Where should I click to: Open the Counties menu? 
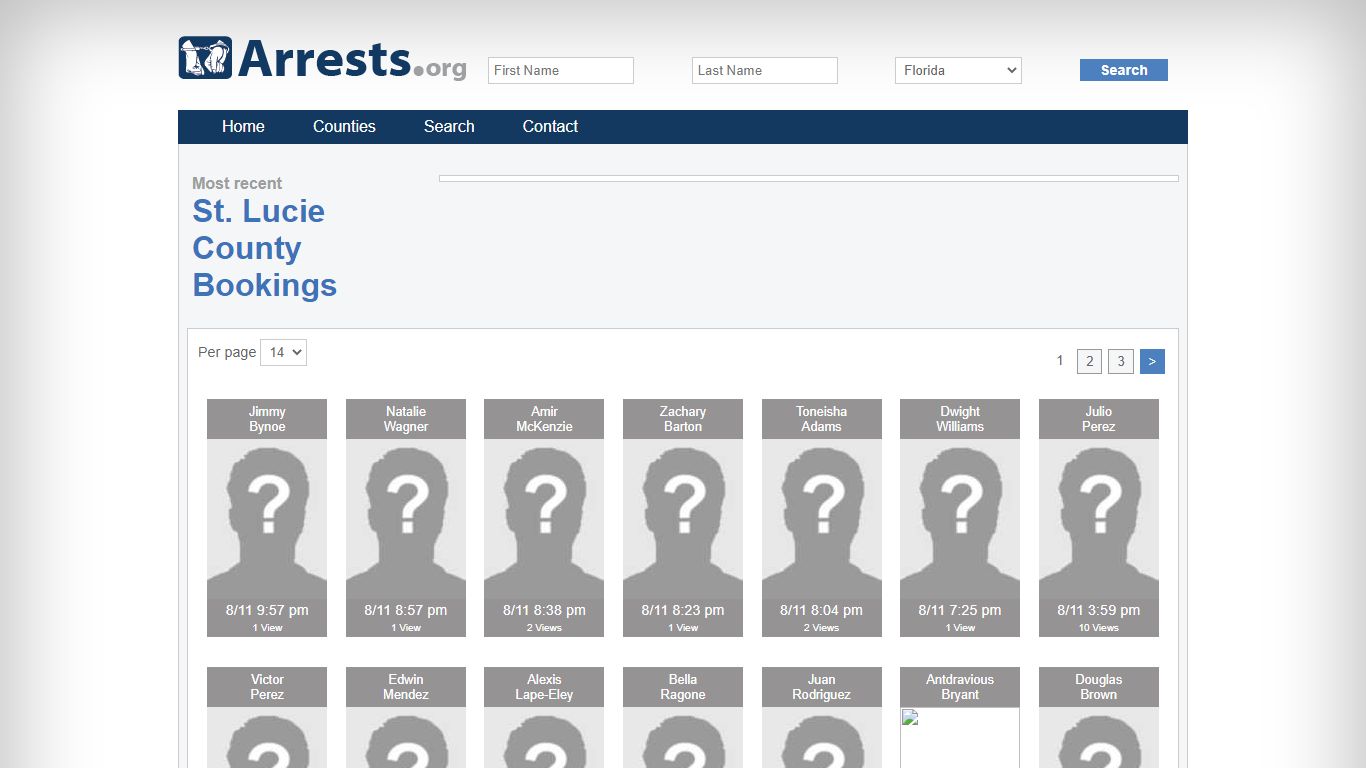coord(344,126)
